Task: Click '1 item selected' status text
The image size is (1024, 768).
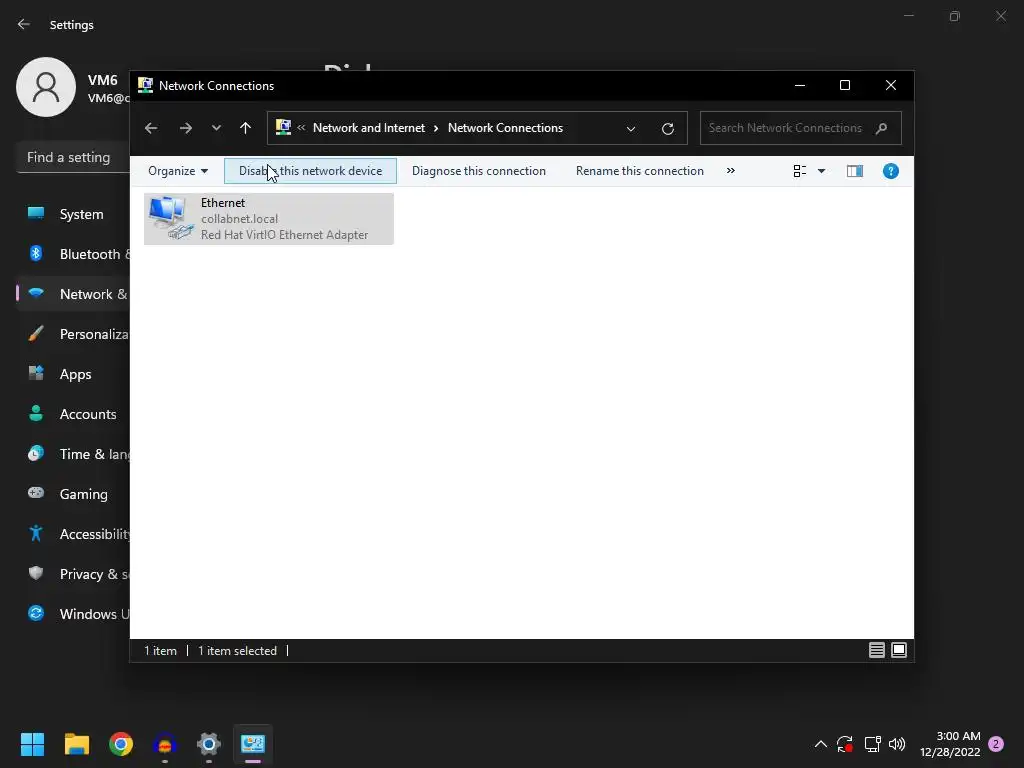Action: (x=237, y=651)
